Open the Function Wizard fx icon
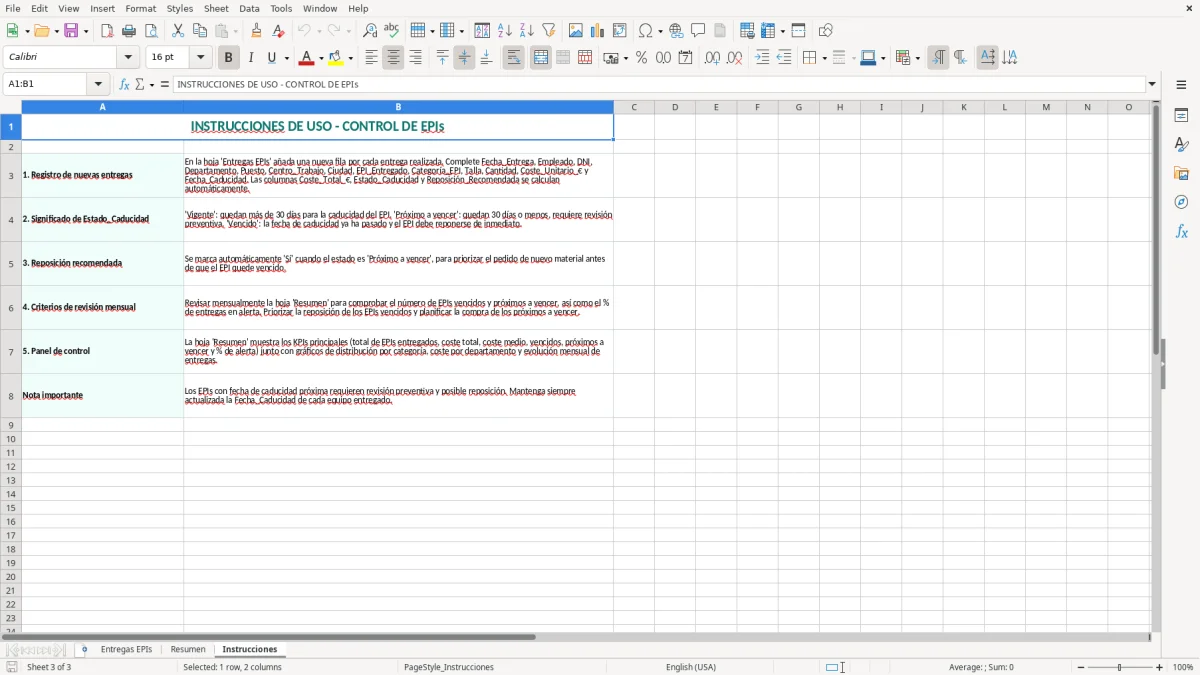The image size is (1200, 675). (124, 85)
